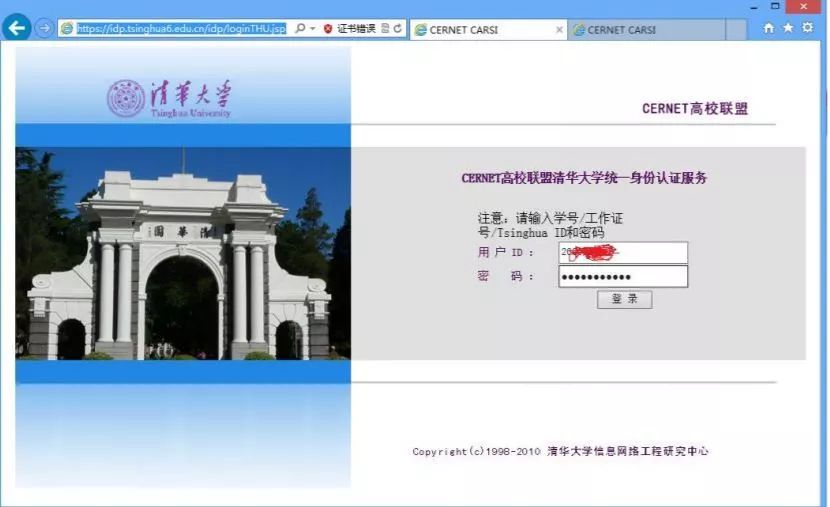Go back with the browser back arrow

(x=16, y=28)
